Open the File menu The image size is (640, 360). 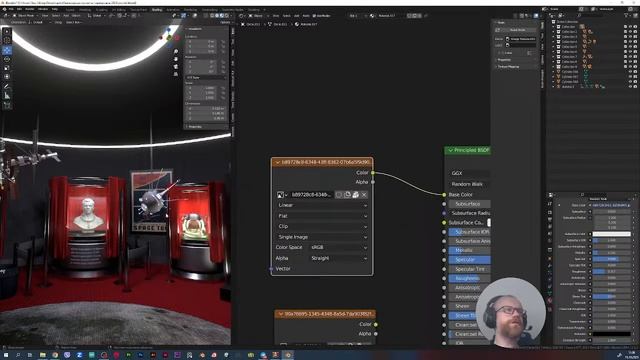coord(11,9)
